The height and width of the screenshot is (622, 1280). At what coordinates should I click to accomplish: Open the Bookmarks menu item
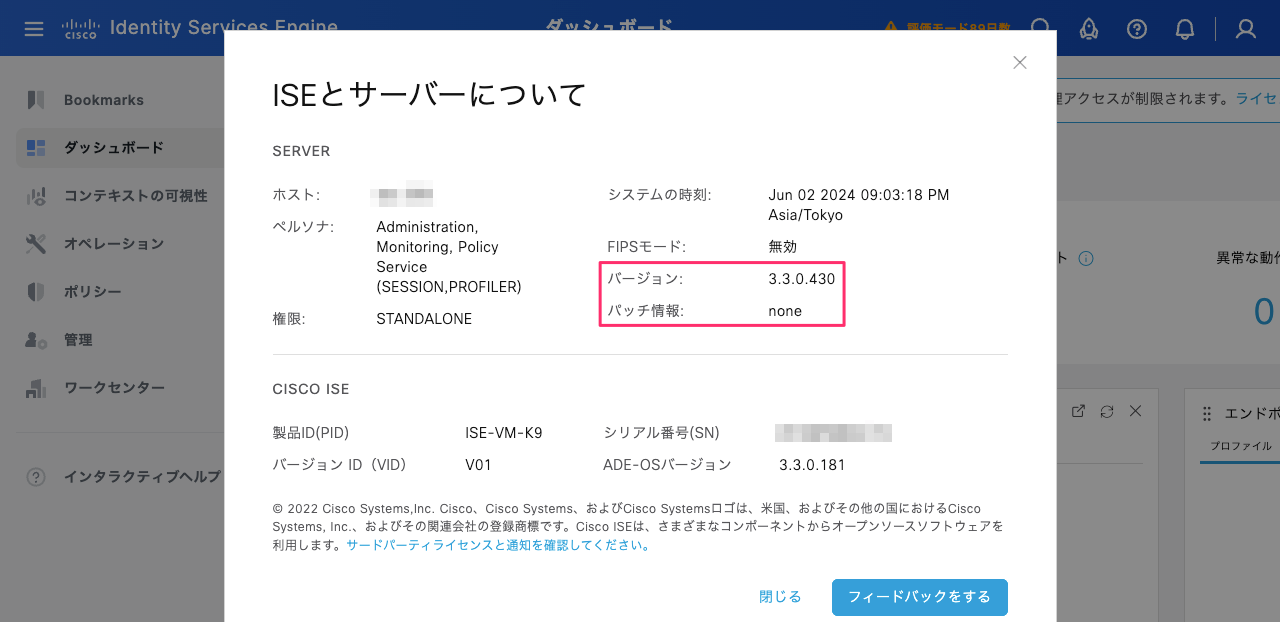pos(104,100)
